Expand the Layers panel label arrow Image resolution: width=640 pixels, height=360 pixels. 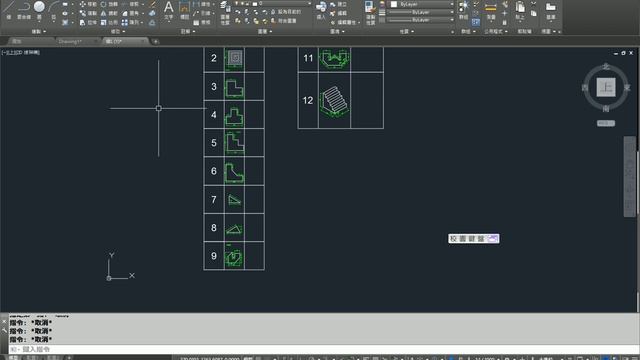tap(270, 31)
